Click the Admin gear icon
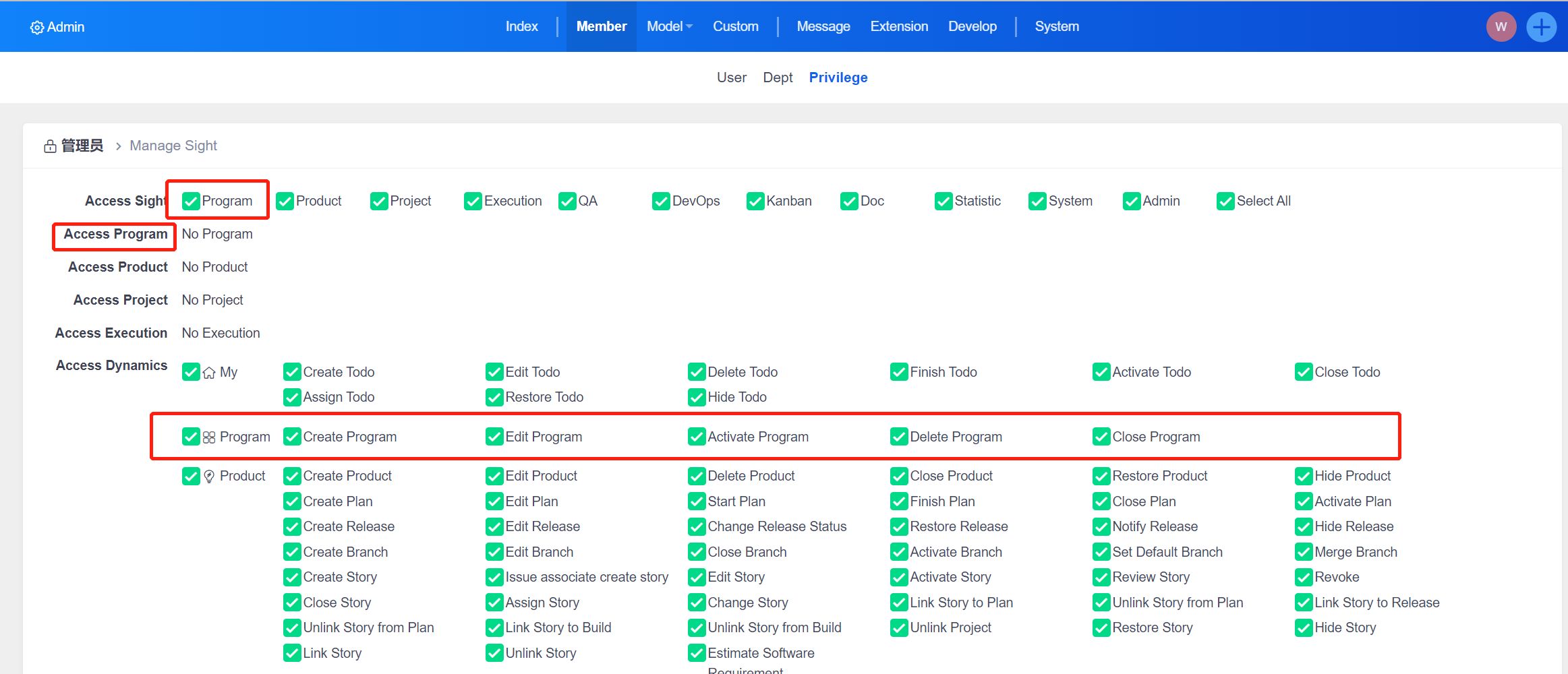1568x674 pixels. tap(36, 28)
